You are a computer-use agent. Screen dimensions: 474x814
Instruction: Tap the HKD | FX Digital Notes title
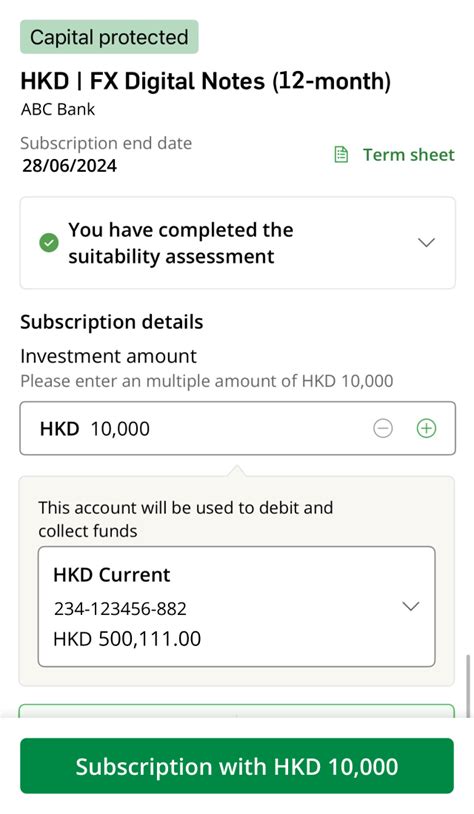[x=206, y=82]
